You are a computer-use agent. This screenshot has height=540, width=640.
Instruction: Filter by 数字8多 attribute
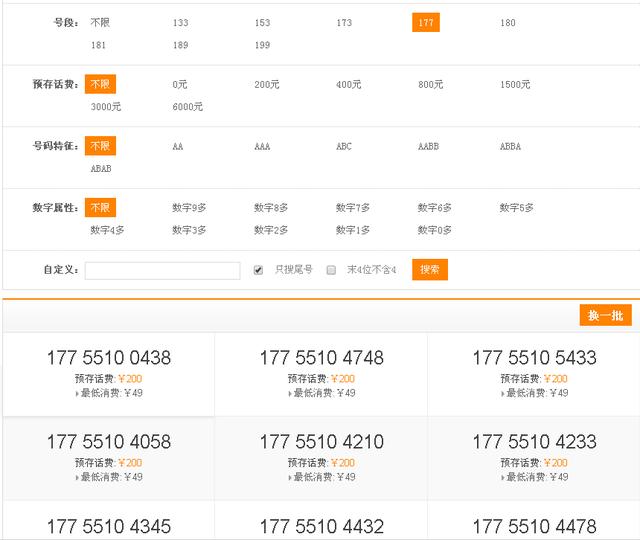tap(270, 208)
